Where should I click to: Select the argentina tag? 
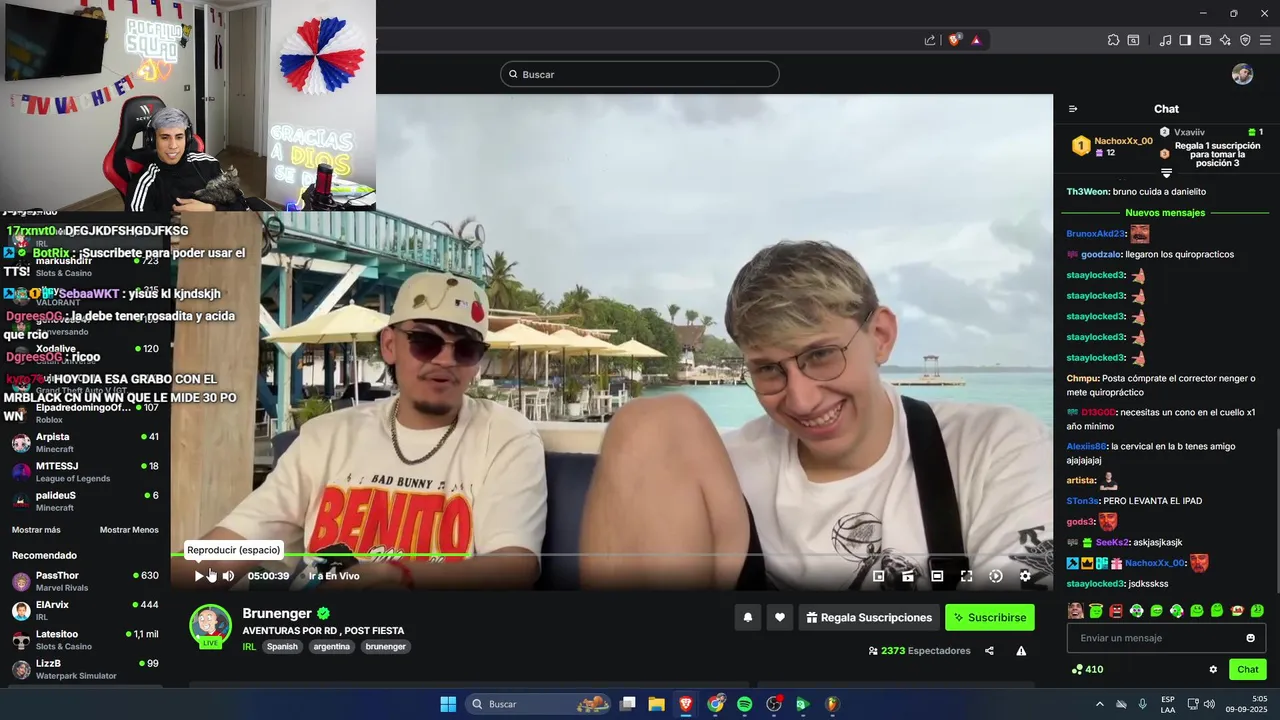tap(331, 647)
